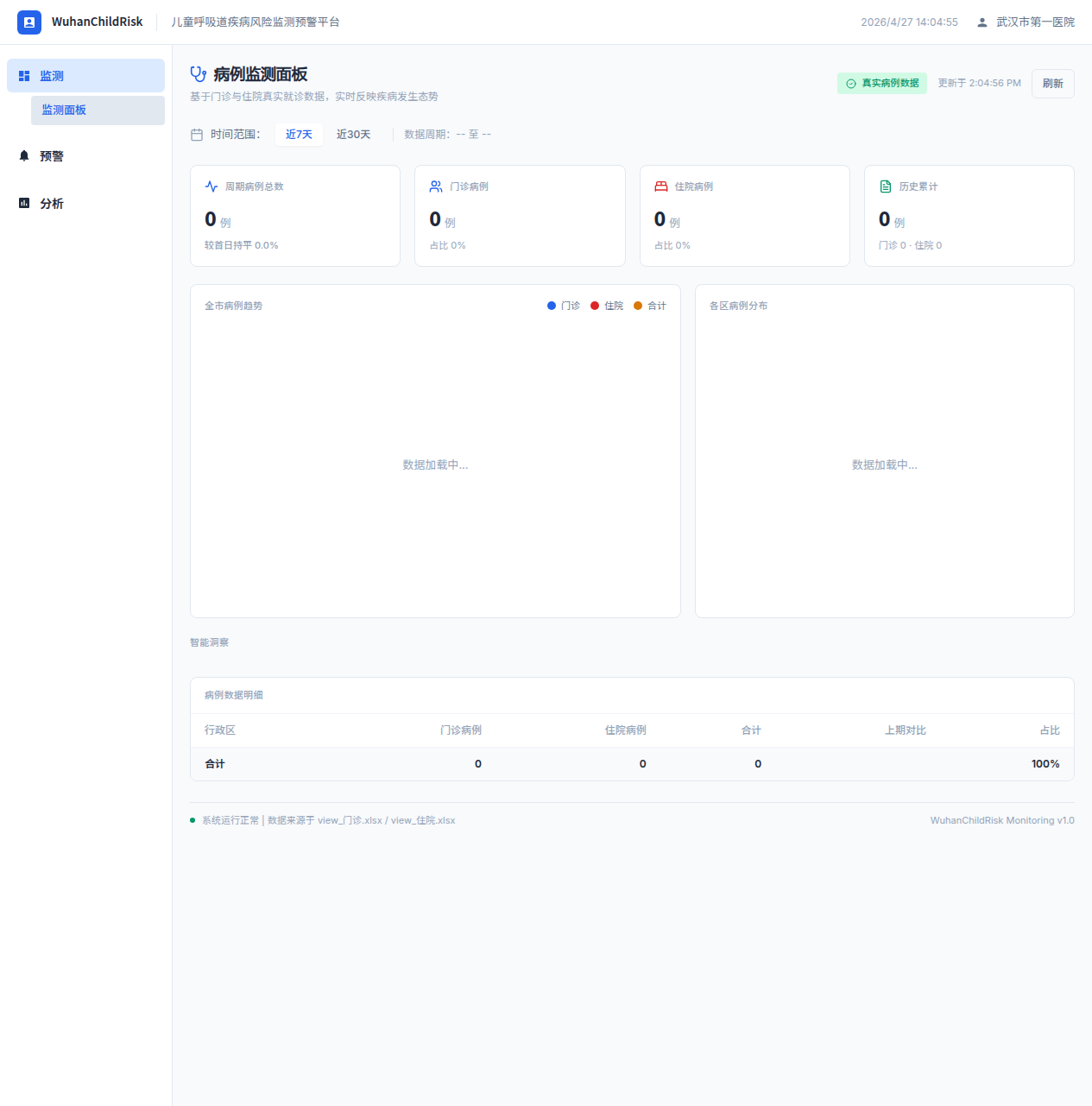This screenshot has width=1092, height=1106.
Task: Click the WuhanChildRisk logo icon
Action: [x=29, y=22]
